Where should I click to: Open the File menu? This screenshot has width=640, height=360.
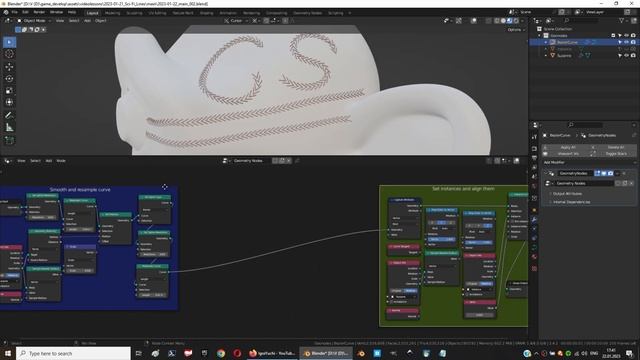(x=14, y=13)
